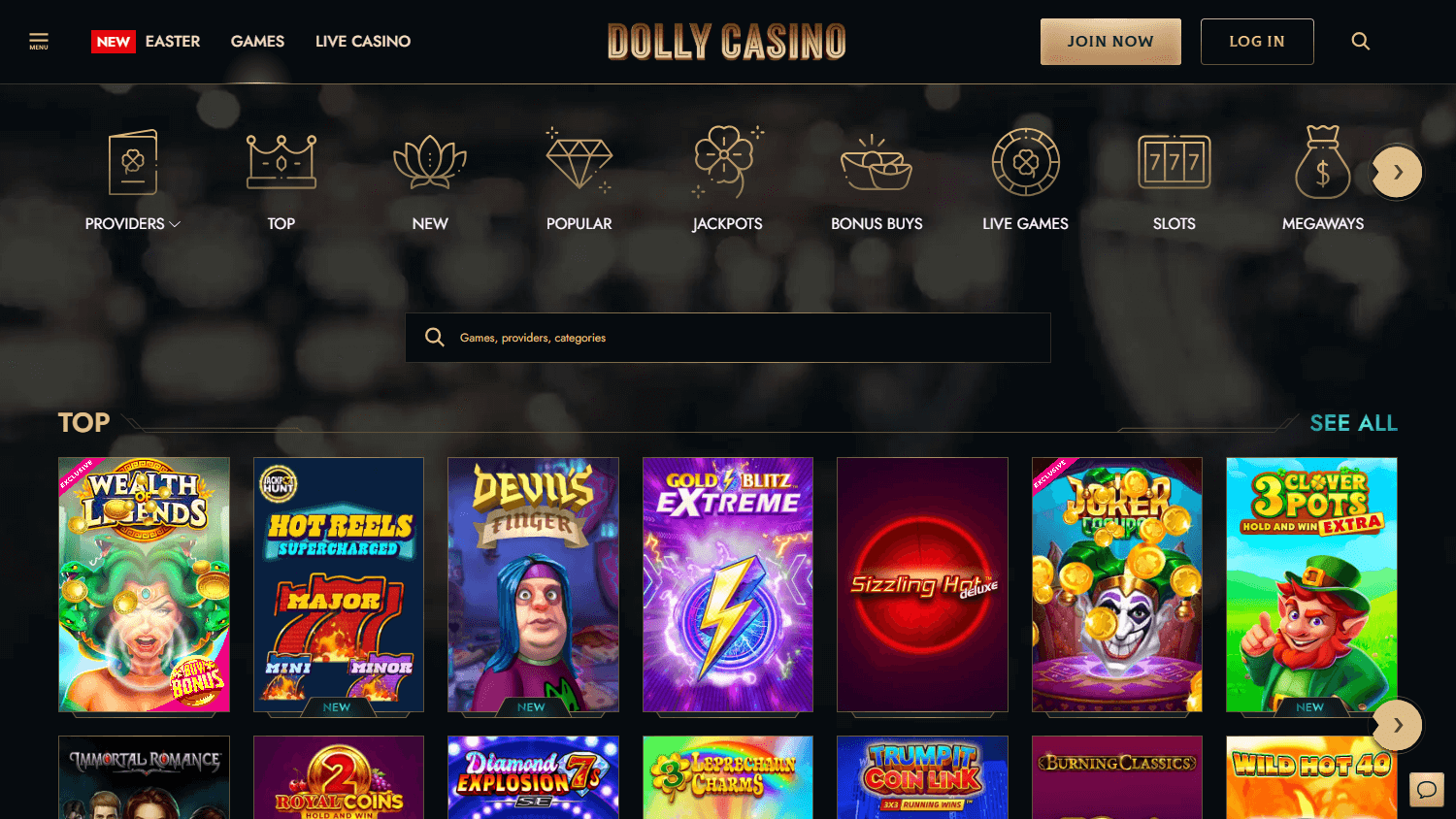Expand the Providers dropdown
This screenshot has height=819, width=1456.
coord(133,224)
